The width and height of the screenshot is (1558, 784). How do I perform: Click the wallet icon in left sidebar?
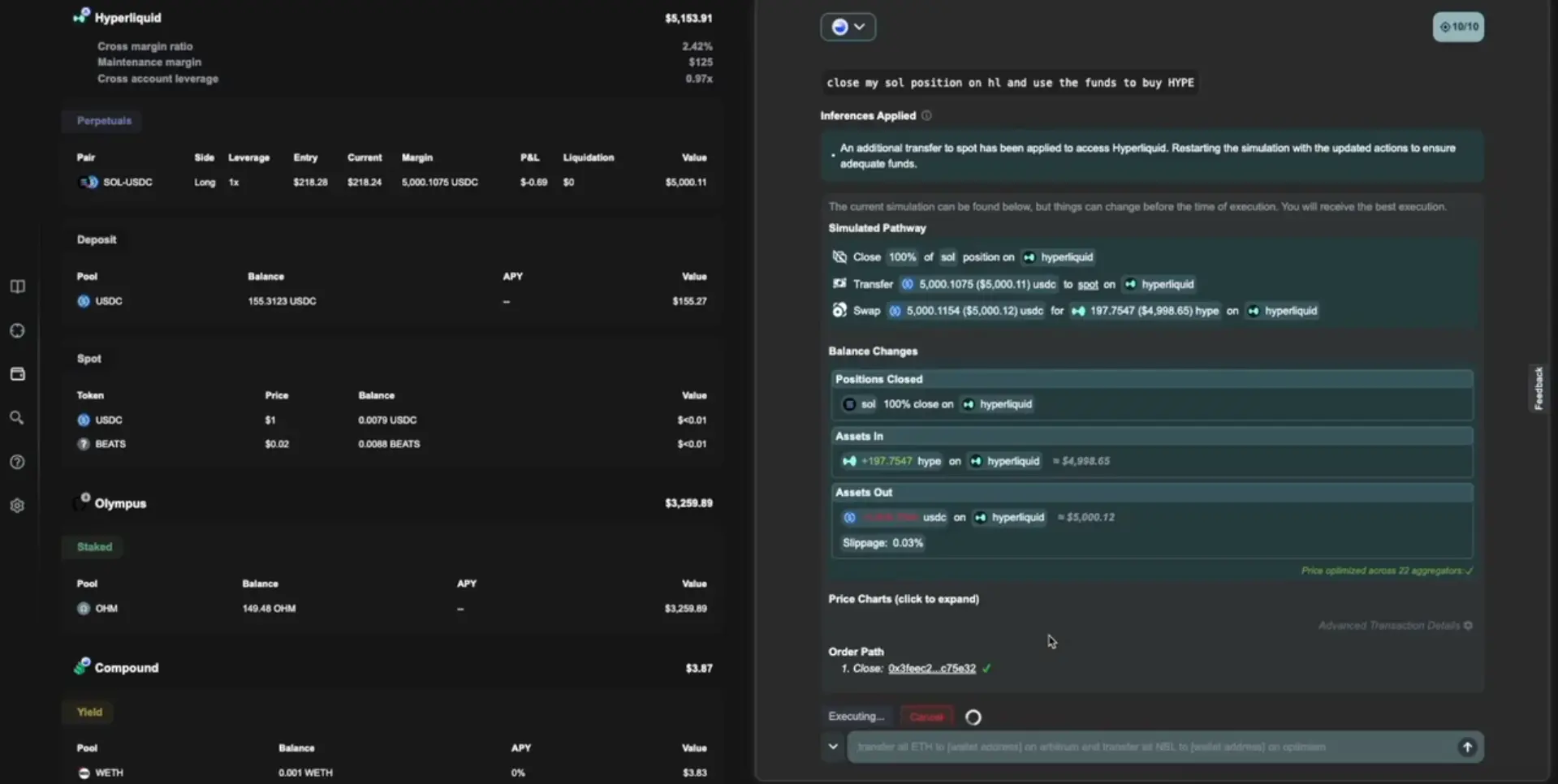tap(17, 374)
